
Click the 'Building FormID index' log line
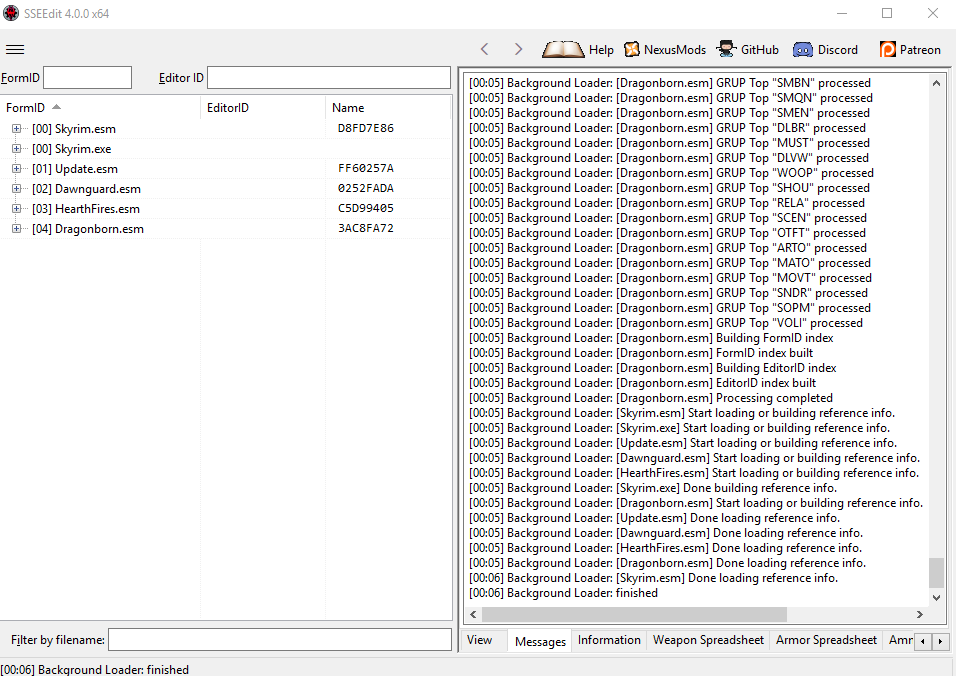coord(651,338)
